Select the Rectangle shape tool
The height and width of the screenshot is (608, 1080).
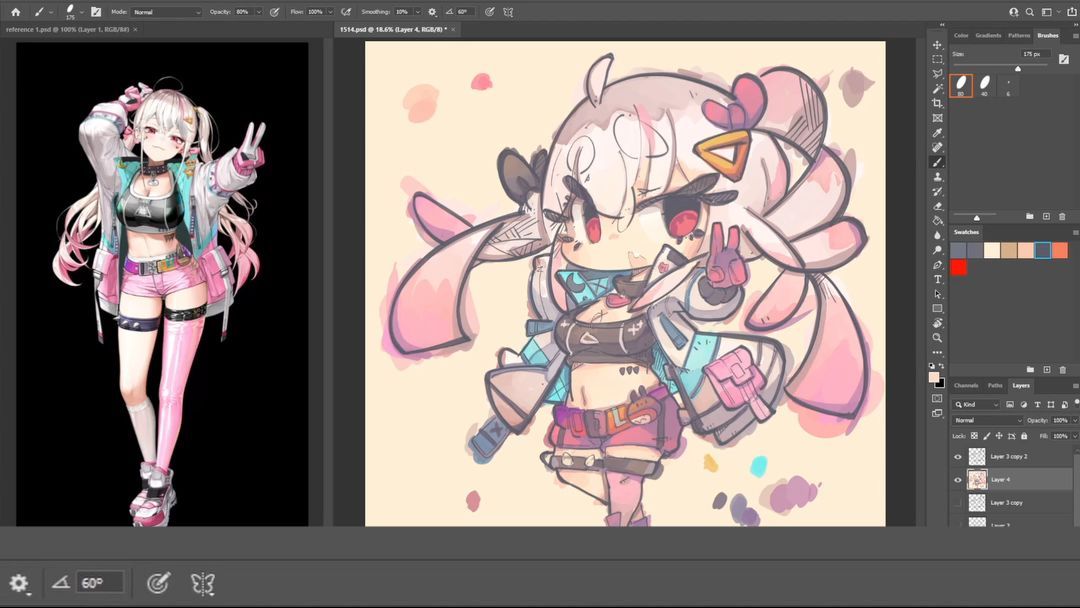pyautogui.click(x=937, y=308)
